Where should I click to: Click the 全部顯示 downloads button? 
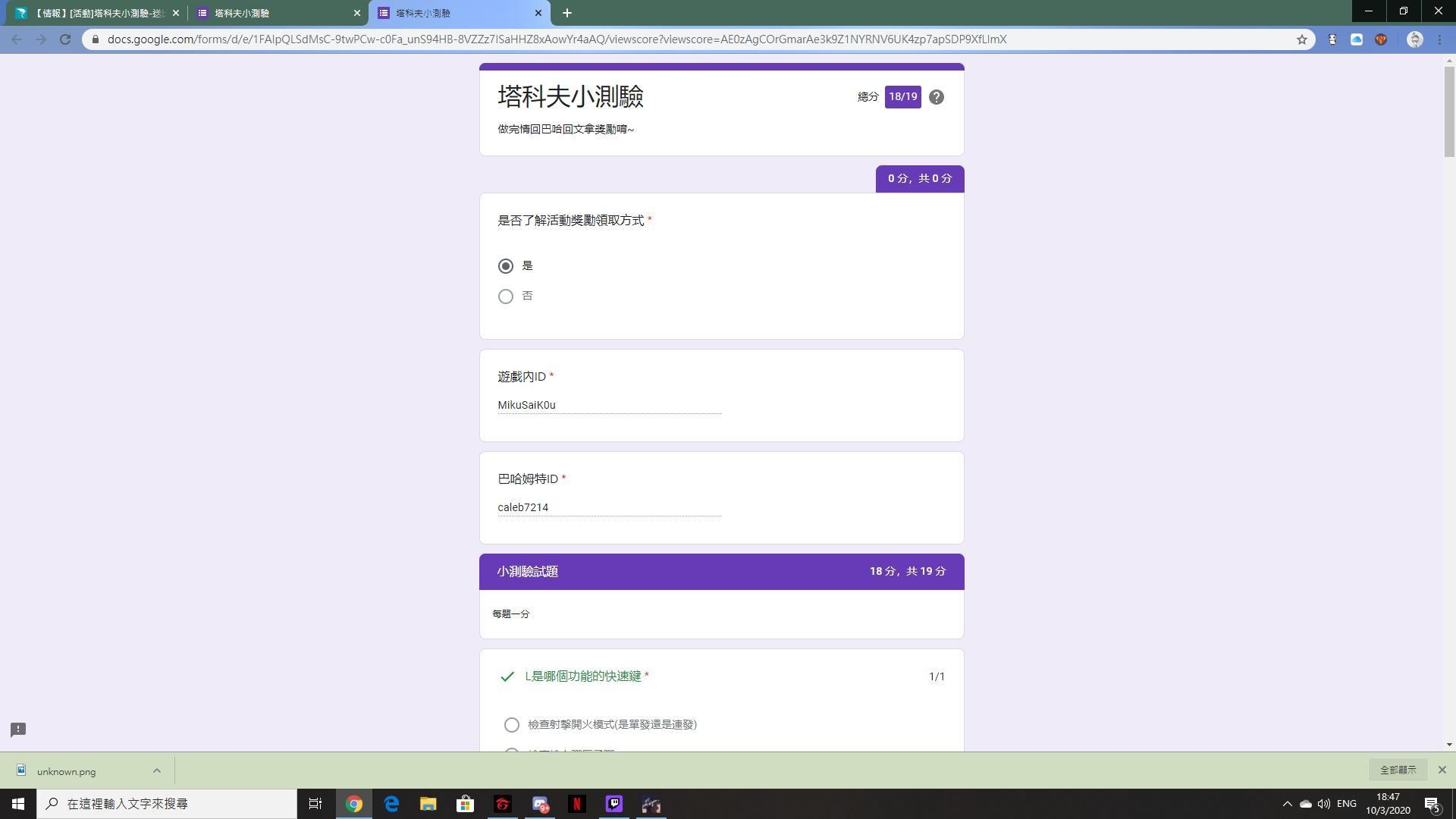coord(1398,770)
